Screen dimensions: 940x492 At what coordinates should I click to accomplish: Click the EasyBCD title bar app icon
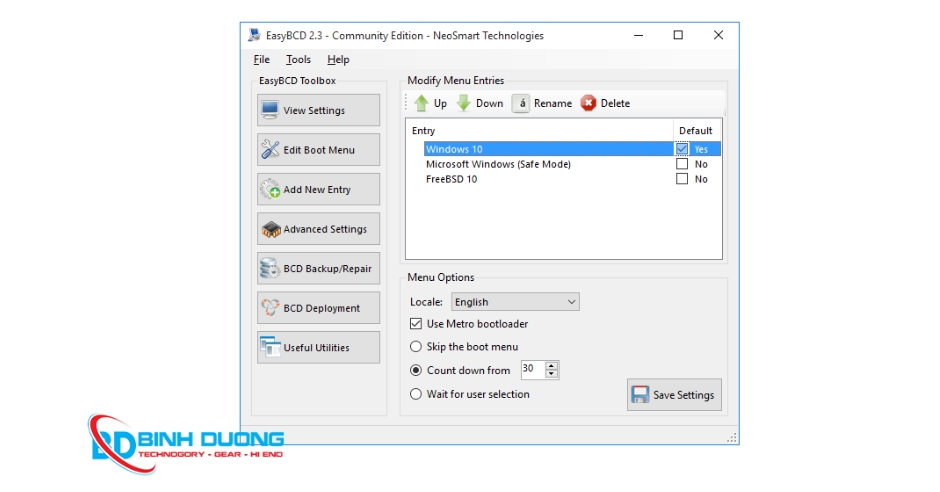tap(254, 35)
